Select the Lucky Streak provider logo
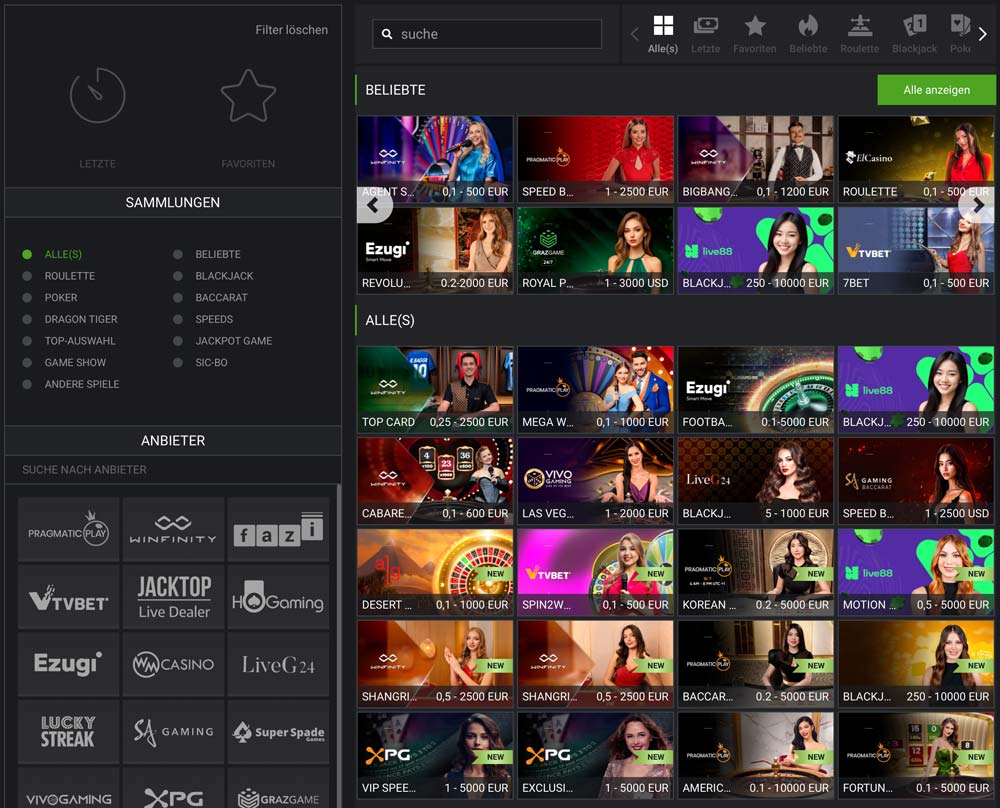 point(69,732)
